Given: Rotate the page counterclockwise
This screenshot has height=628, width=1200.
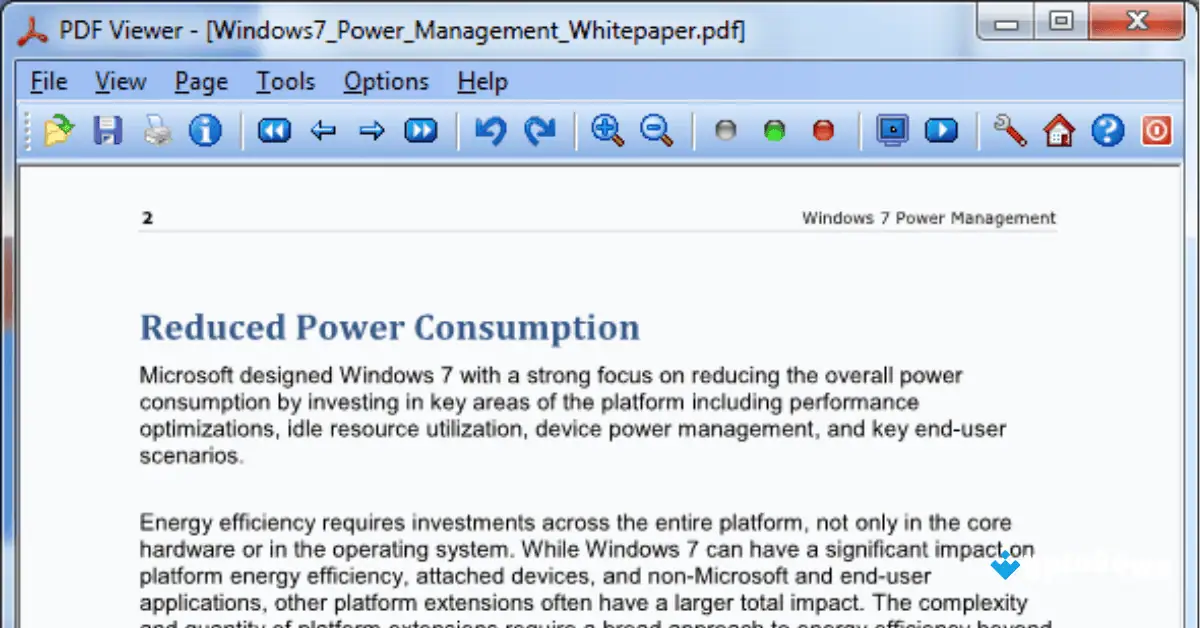Looking at the screenshot, I should click(x=489, y=130).
